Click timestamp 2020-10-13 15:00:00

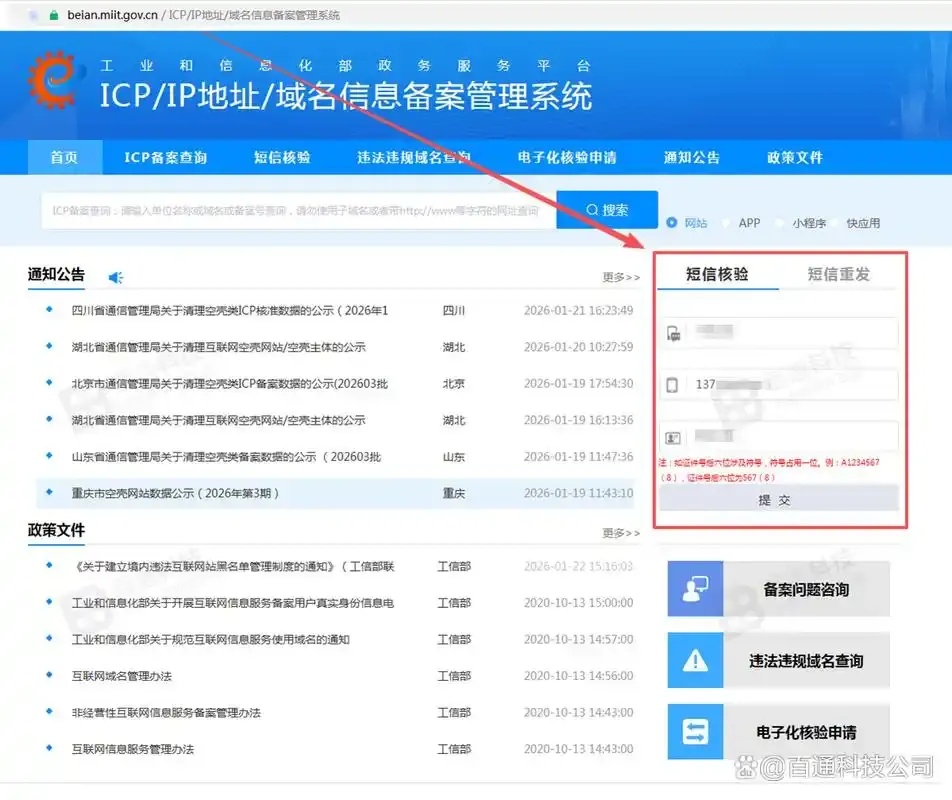(579, 603)
